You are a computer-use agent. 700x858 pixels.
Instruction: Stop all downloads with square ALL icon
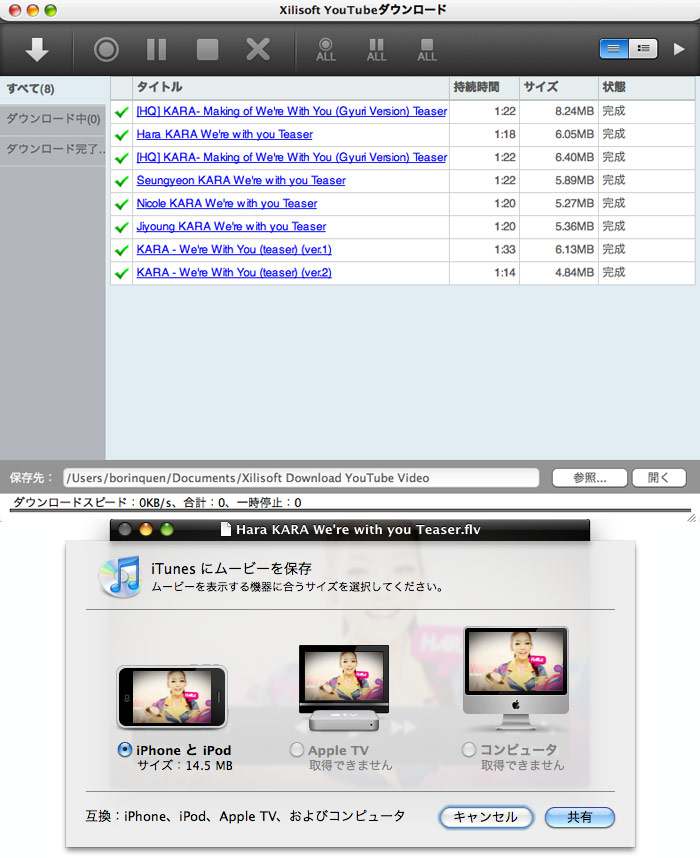[427, 50]
